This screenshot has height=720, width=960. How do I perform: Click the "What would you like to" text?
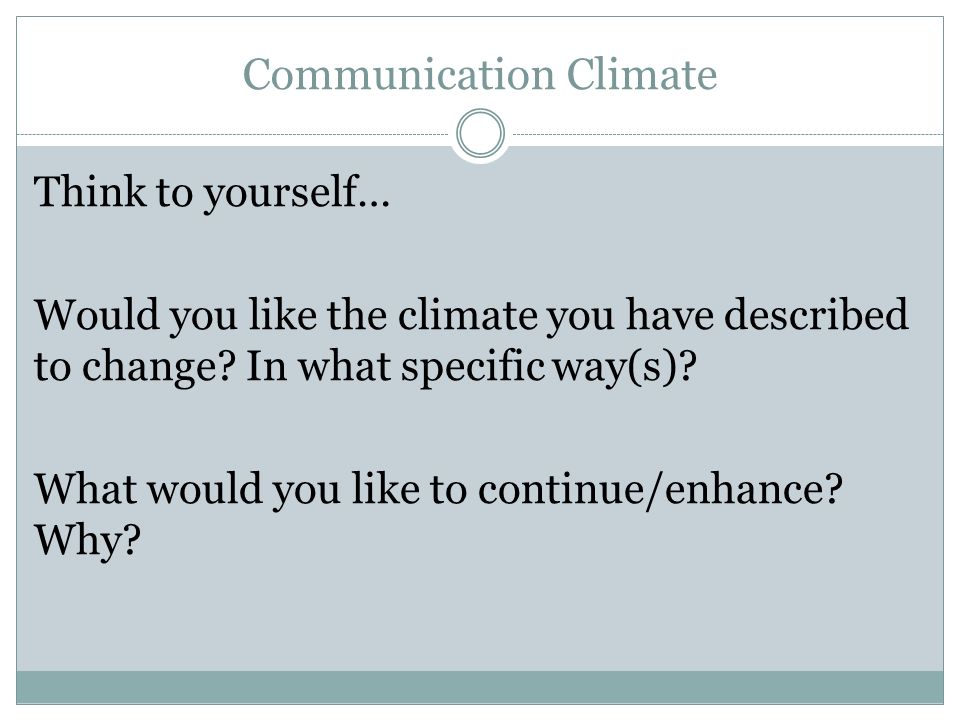[x=250, y=490]
